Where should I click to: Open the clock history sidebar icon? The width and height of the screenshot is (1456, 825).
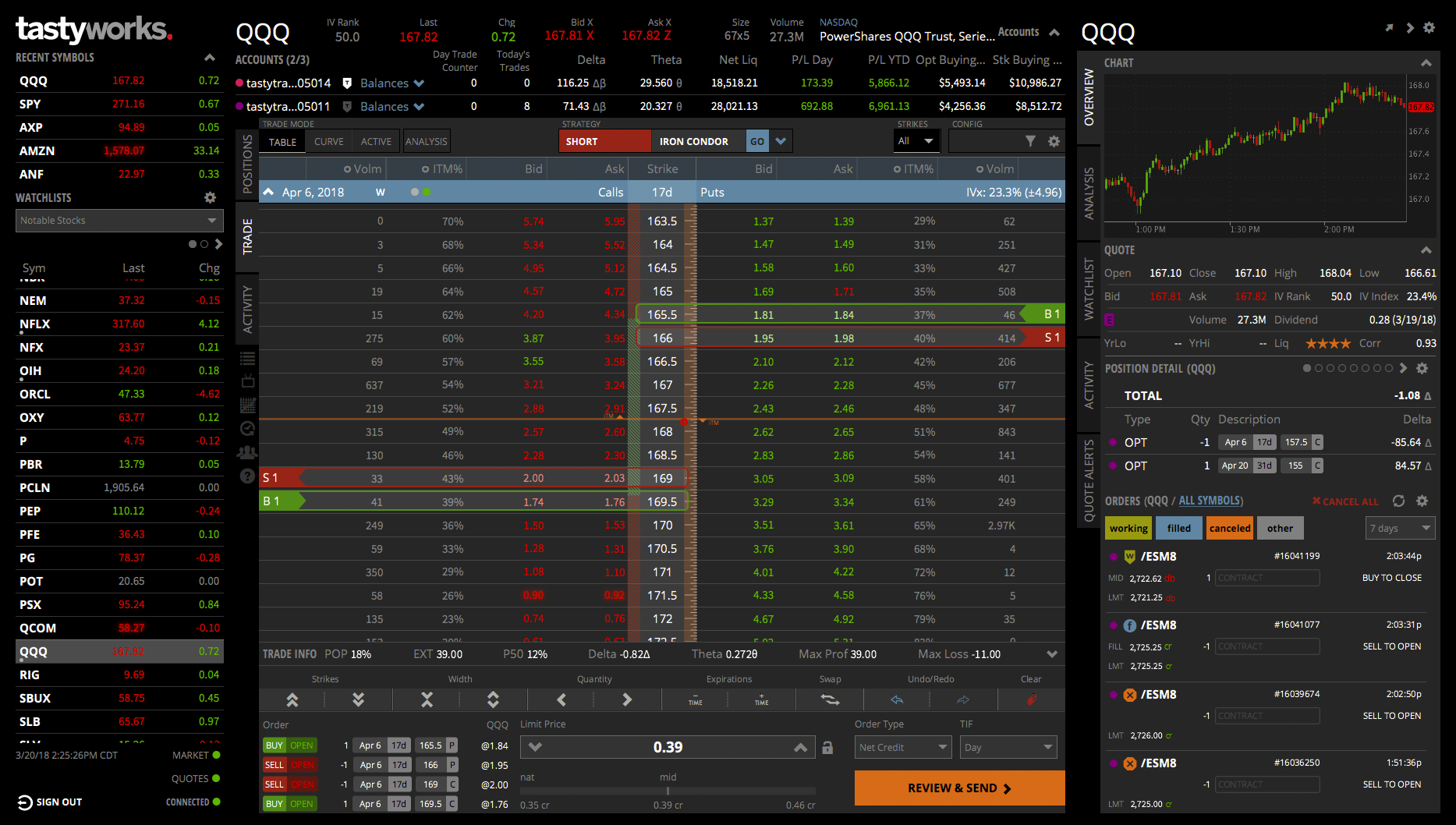[x=247, y=428]
